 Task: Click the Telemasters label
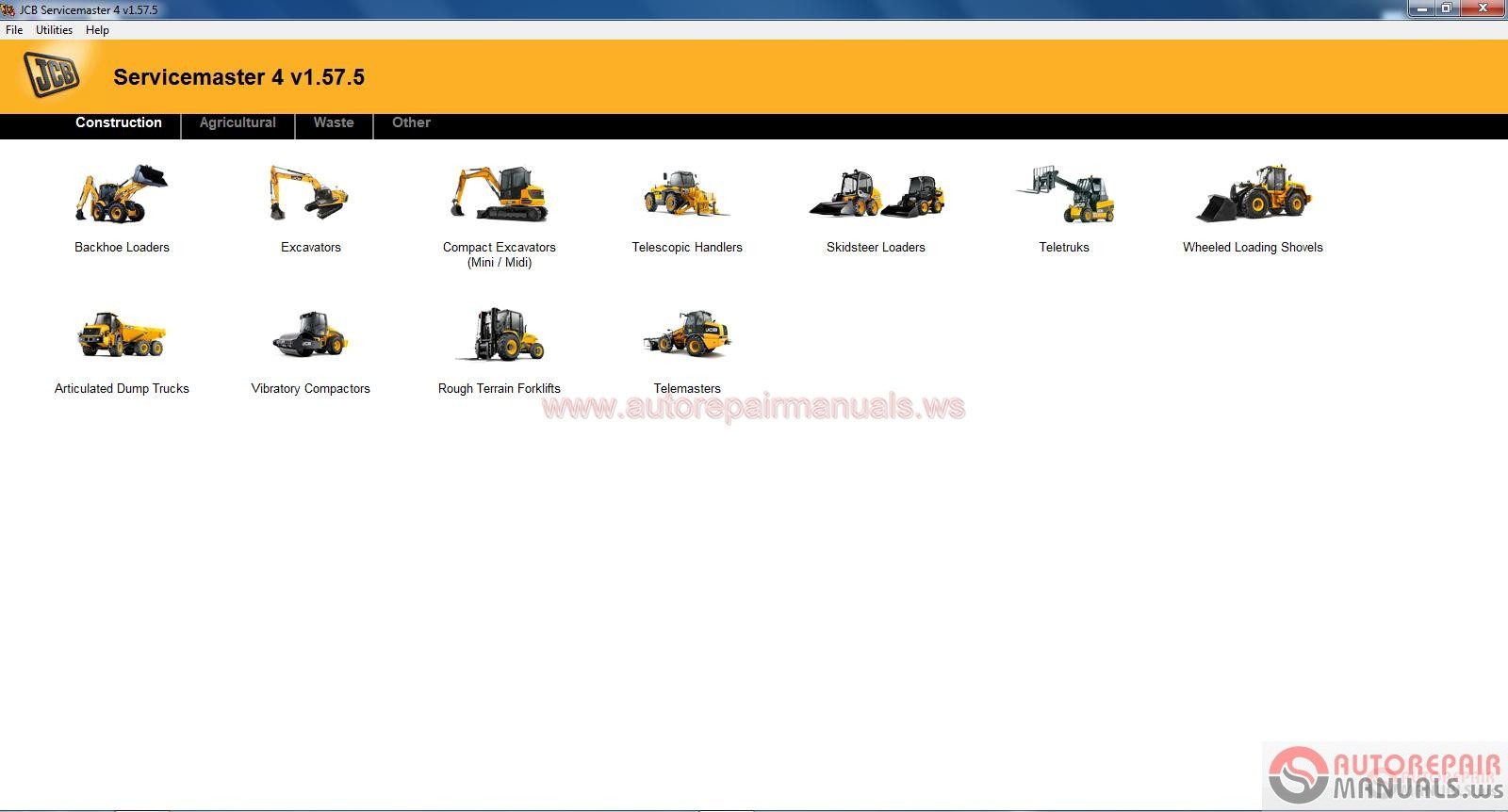687,388
